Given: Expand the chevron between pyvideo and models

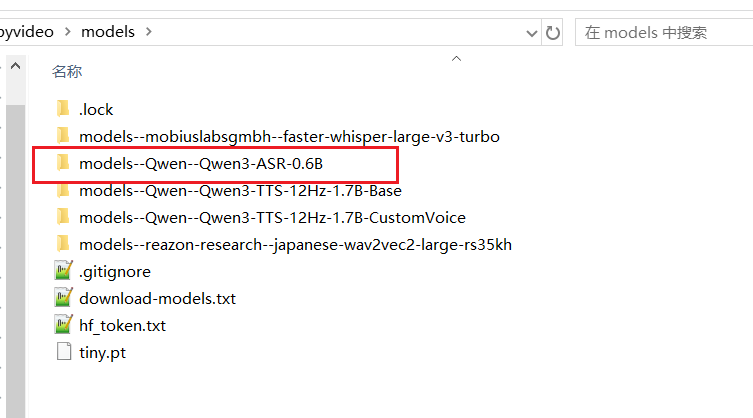Looking at the screenshot, I should [69, 32].
